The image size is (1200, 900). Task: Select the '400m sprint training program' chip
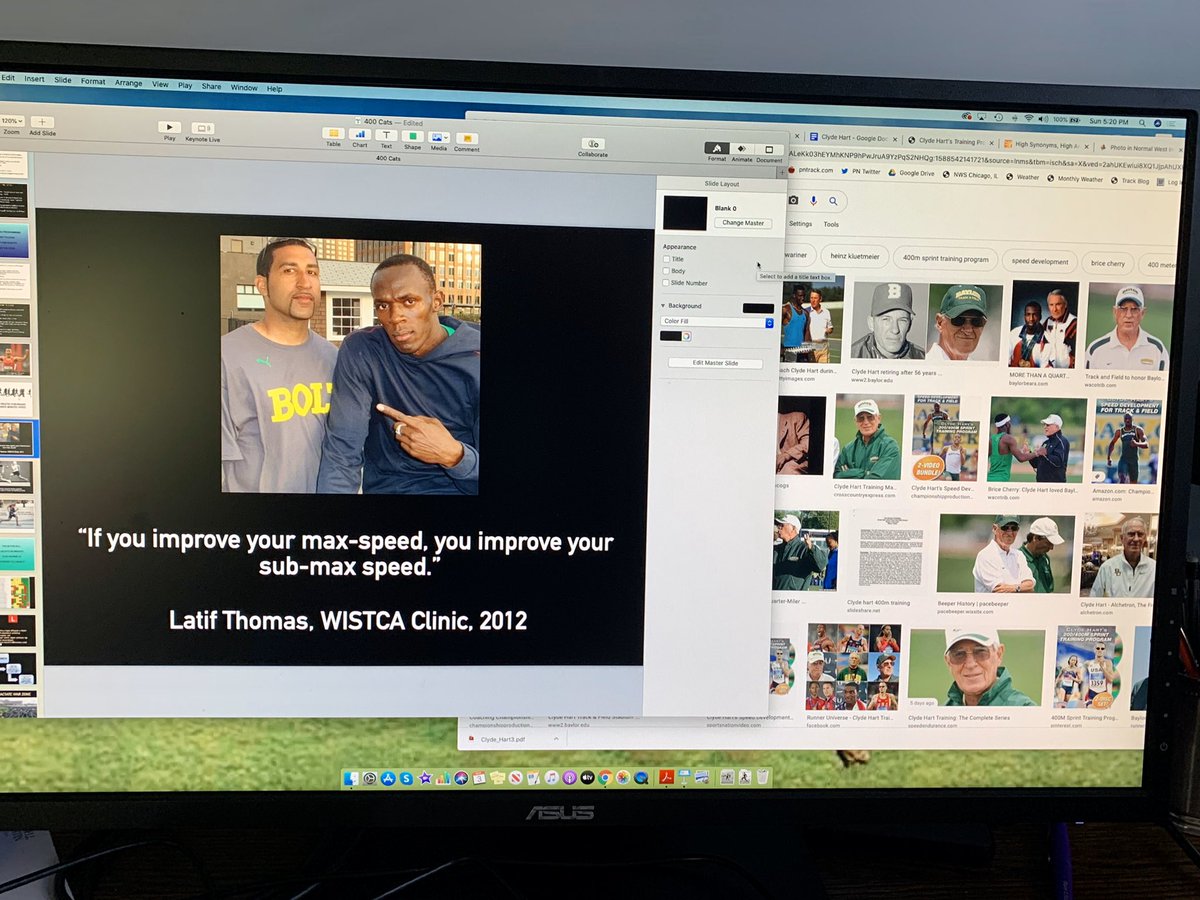pos(945,259)
